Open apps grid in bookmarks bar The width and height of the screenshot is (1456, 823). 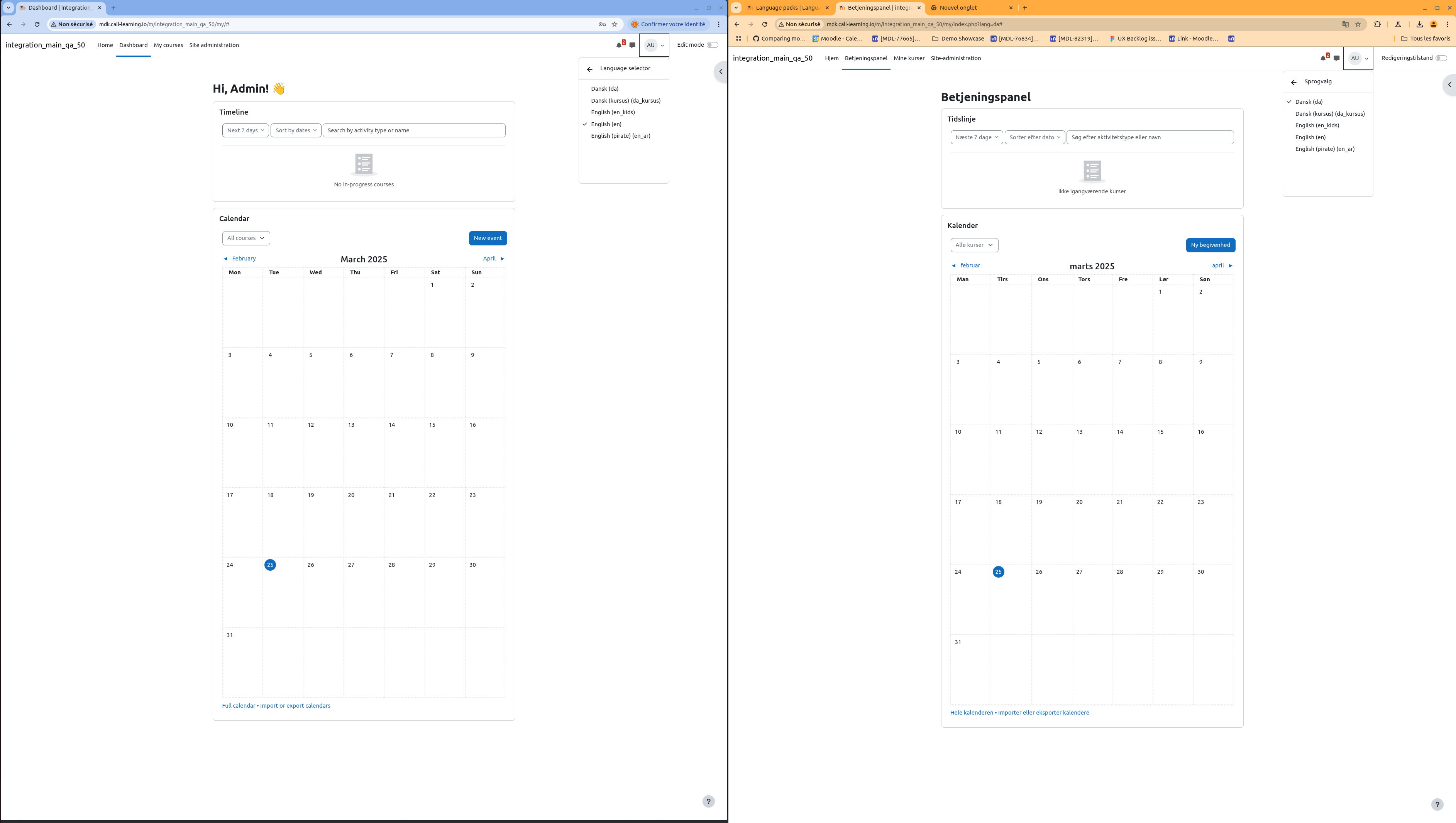click(738, 39)
